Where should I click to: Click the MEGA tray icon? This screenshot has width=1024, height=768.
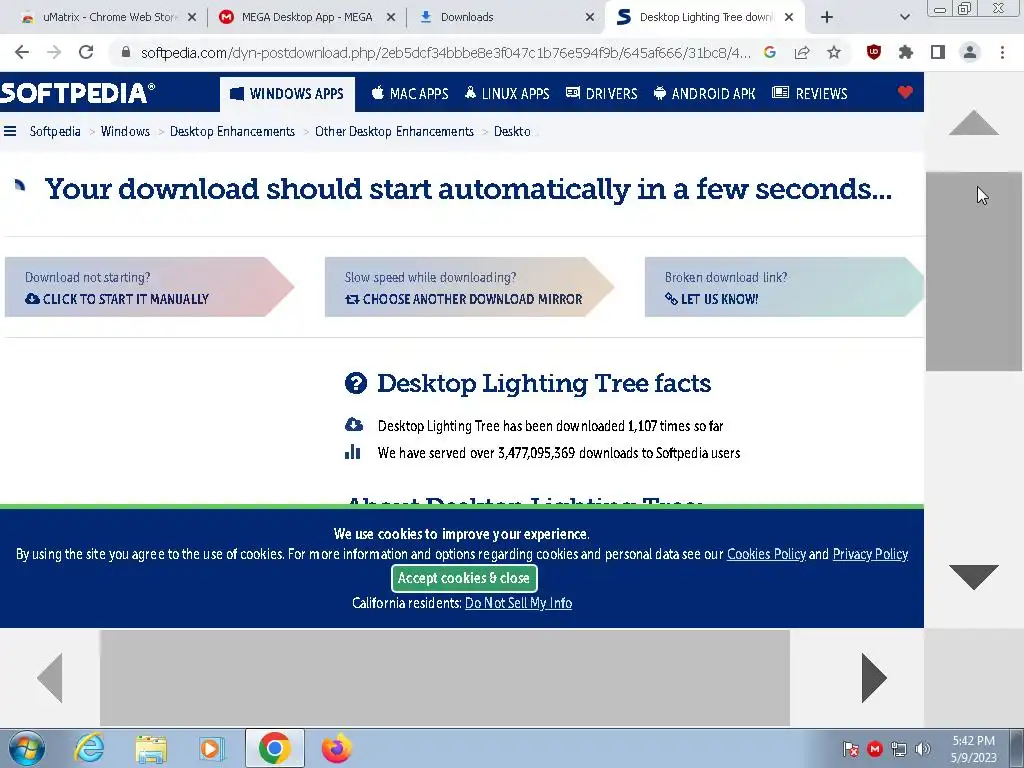coord(874,749)
